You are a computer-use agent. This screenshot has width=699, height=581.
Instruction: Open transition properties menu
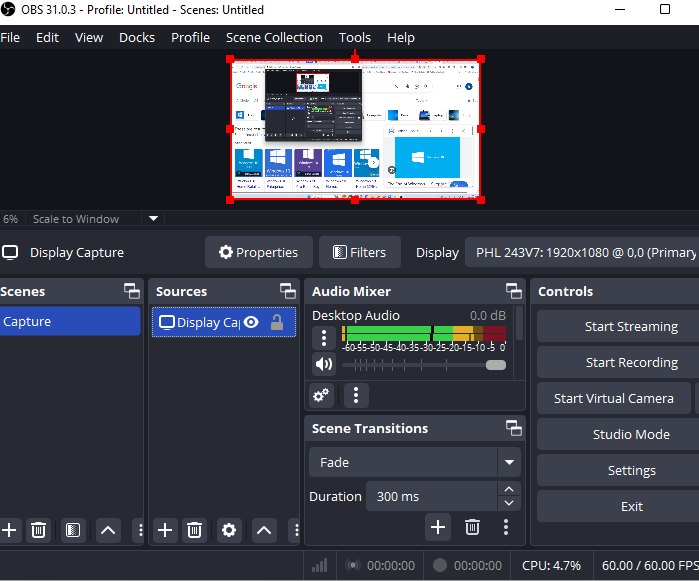tap(506, 527)
